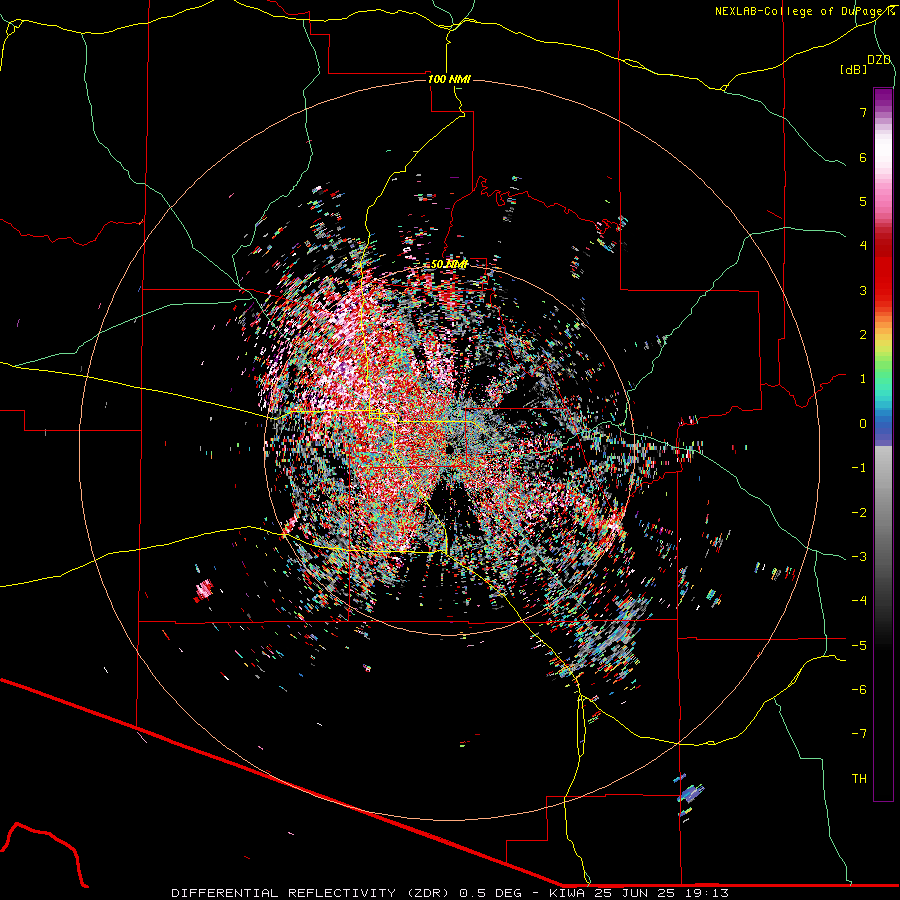Select the -5 value on the dB scale
The width and height of the screenshot is (900, 900).
tap(859, 645)
